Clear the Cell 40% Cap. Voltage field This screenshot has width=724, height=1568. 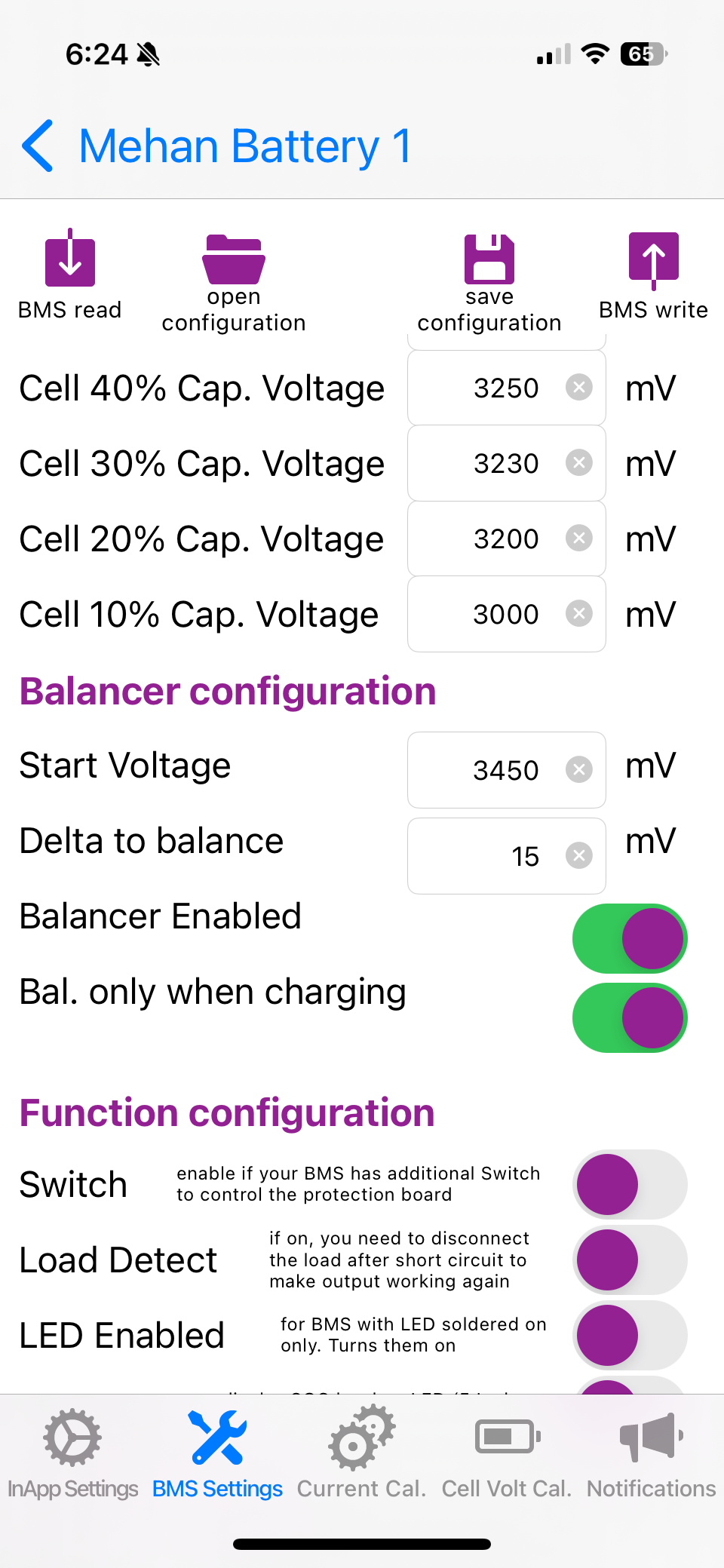tap(578, 388)
